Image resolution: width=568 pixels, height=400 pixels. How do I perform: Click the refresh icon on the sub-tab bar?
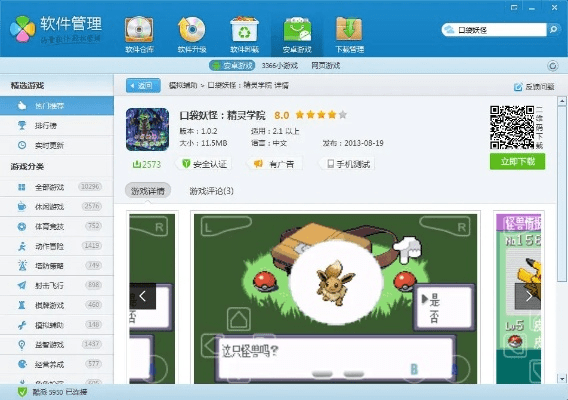[552, 66]
